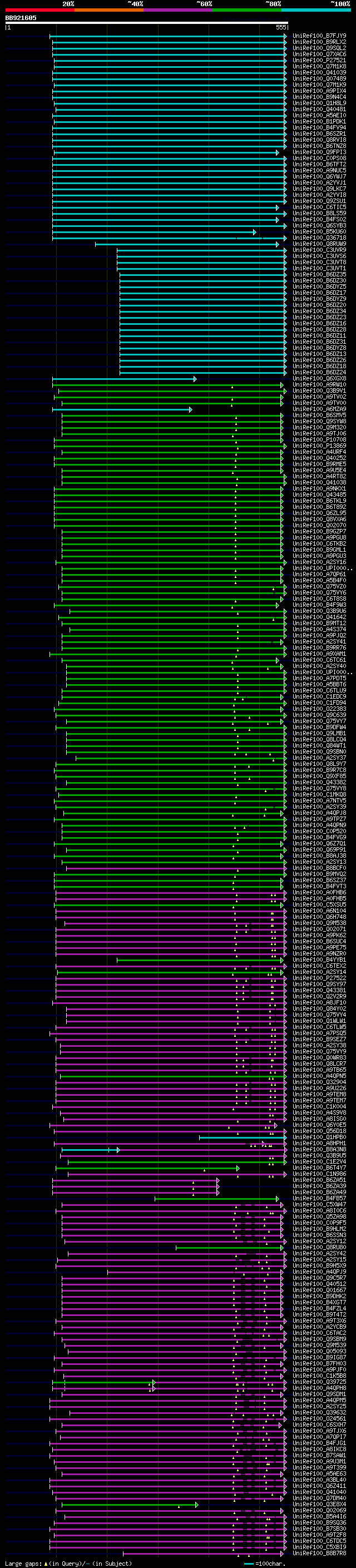Click the orange ~40% identity legend segment
The image size is (356, 1568).
[108, 10]
